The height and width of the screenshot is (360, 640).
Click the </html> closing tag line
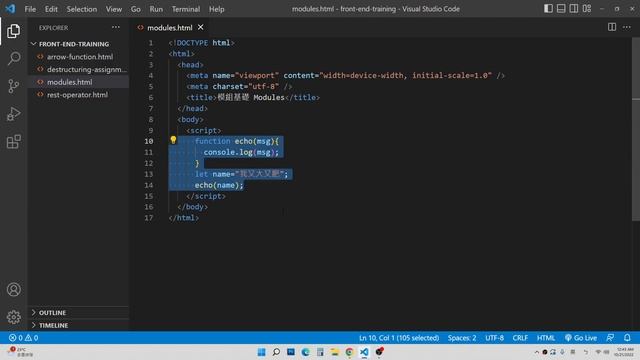point(184,218)
